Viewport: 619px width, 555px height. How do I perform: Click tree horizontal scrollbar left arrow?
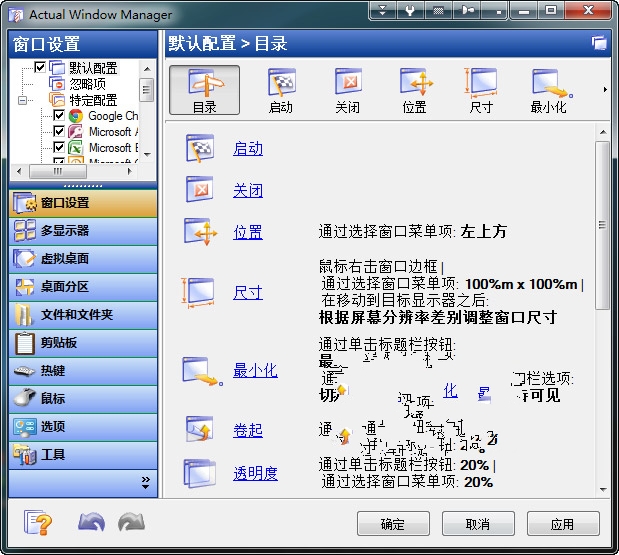click(x=19, y=171)
